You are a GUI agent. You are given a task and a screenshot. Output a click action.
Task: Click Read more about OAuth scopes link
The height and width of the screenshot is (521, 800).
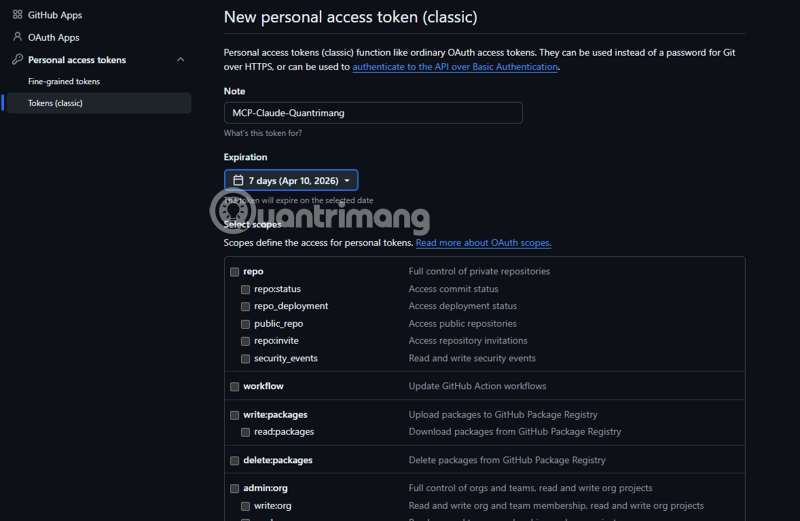point(483,243)
